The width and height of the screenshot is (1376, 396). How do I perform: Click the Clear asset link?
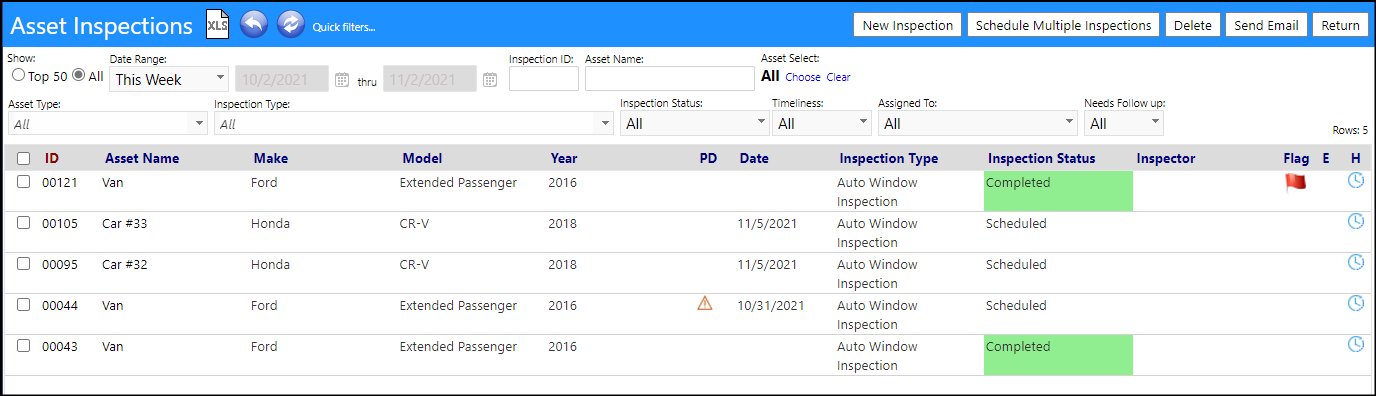coord(838,77)
